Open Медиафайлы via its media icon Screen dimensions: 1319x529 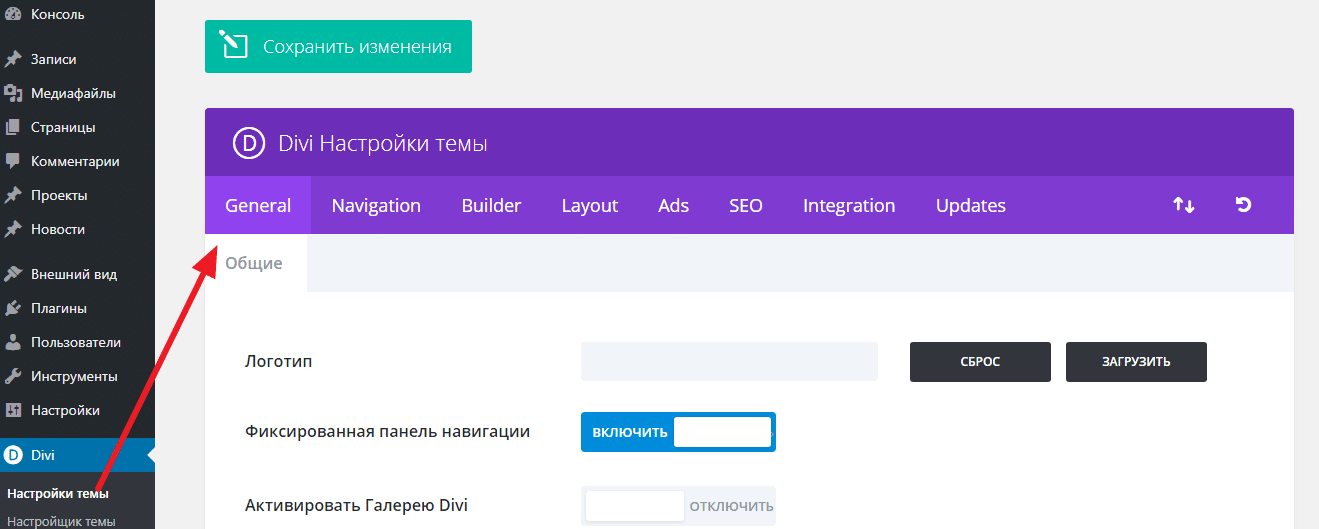pos(13,93)
